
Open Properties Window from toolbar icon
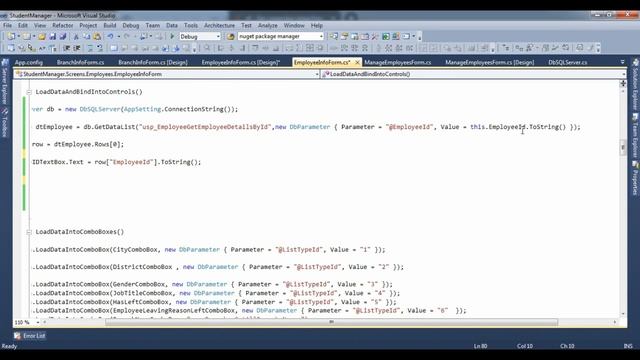[344, 36]
